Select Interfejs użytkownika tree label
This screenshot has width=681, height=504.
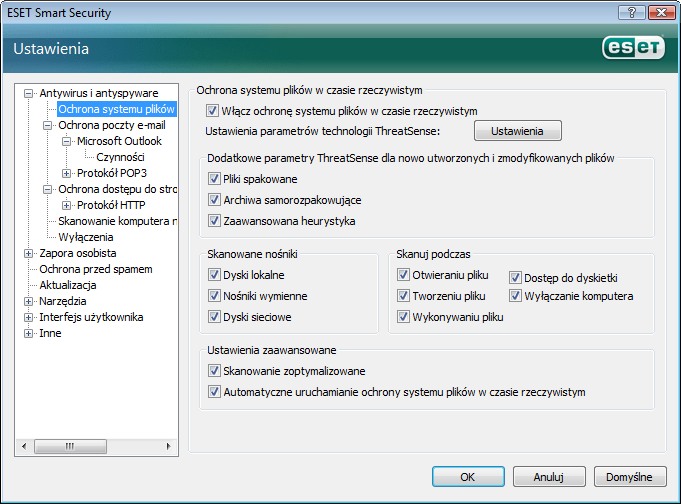(x=91, y=317)
